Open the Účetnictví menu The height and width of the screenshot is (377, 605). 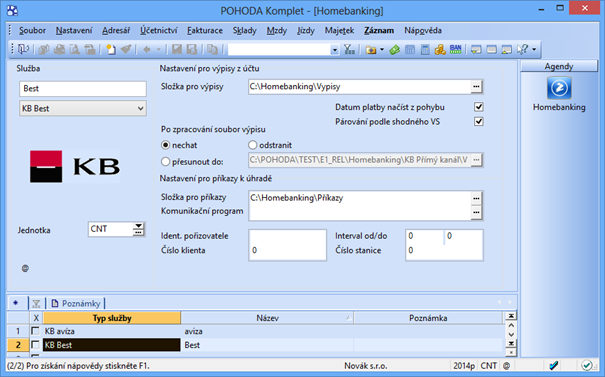(159, 30)
